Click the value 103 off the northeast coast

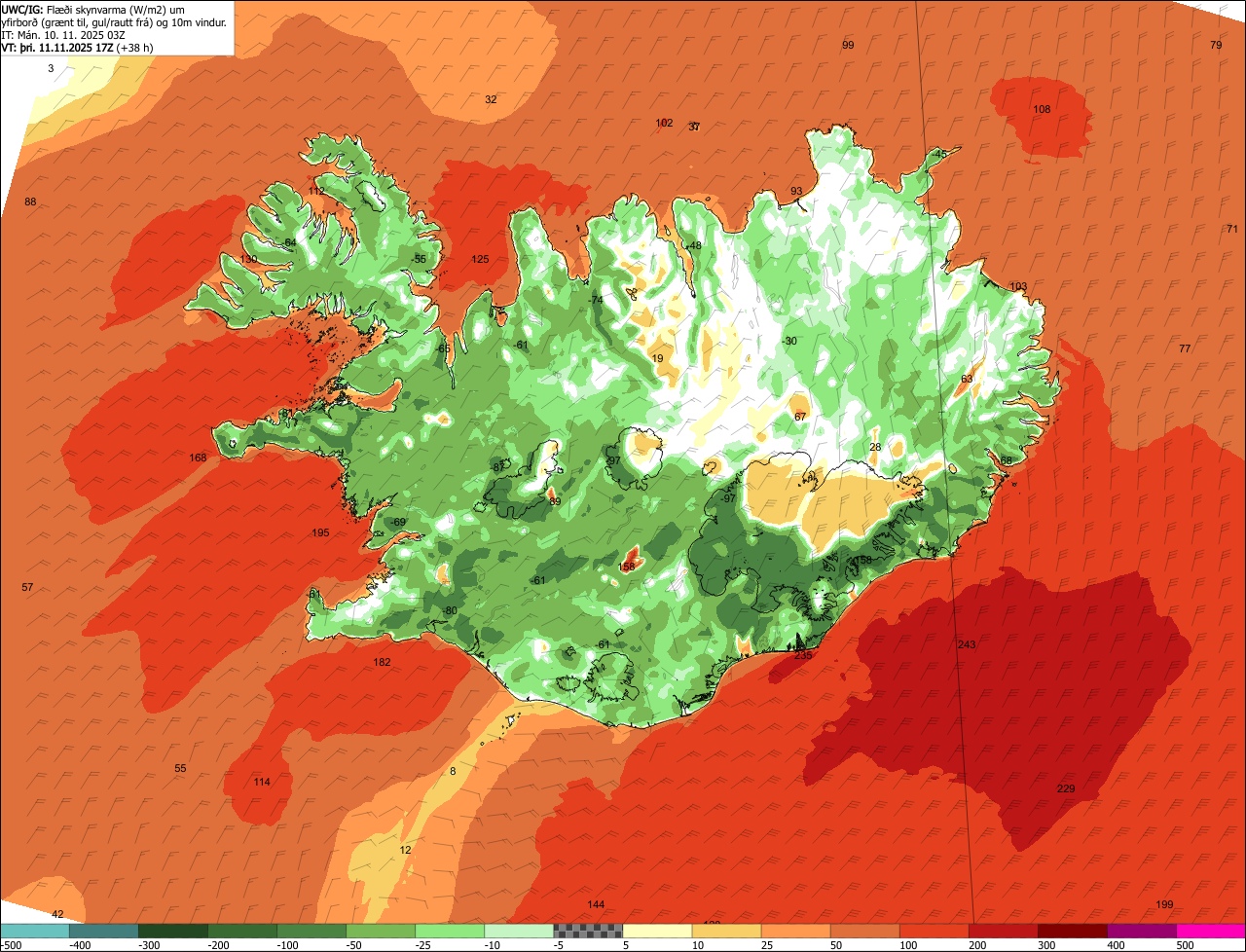click(1018, 286)
